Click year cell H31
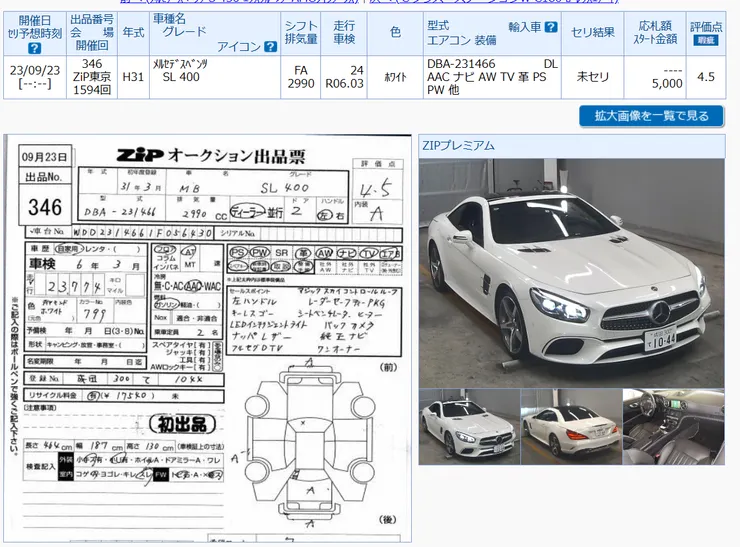The height and width of the screenshot is (547, 740). point(134,77)
